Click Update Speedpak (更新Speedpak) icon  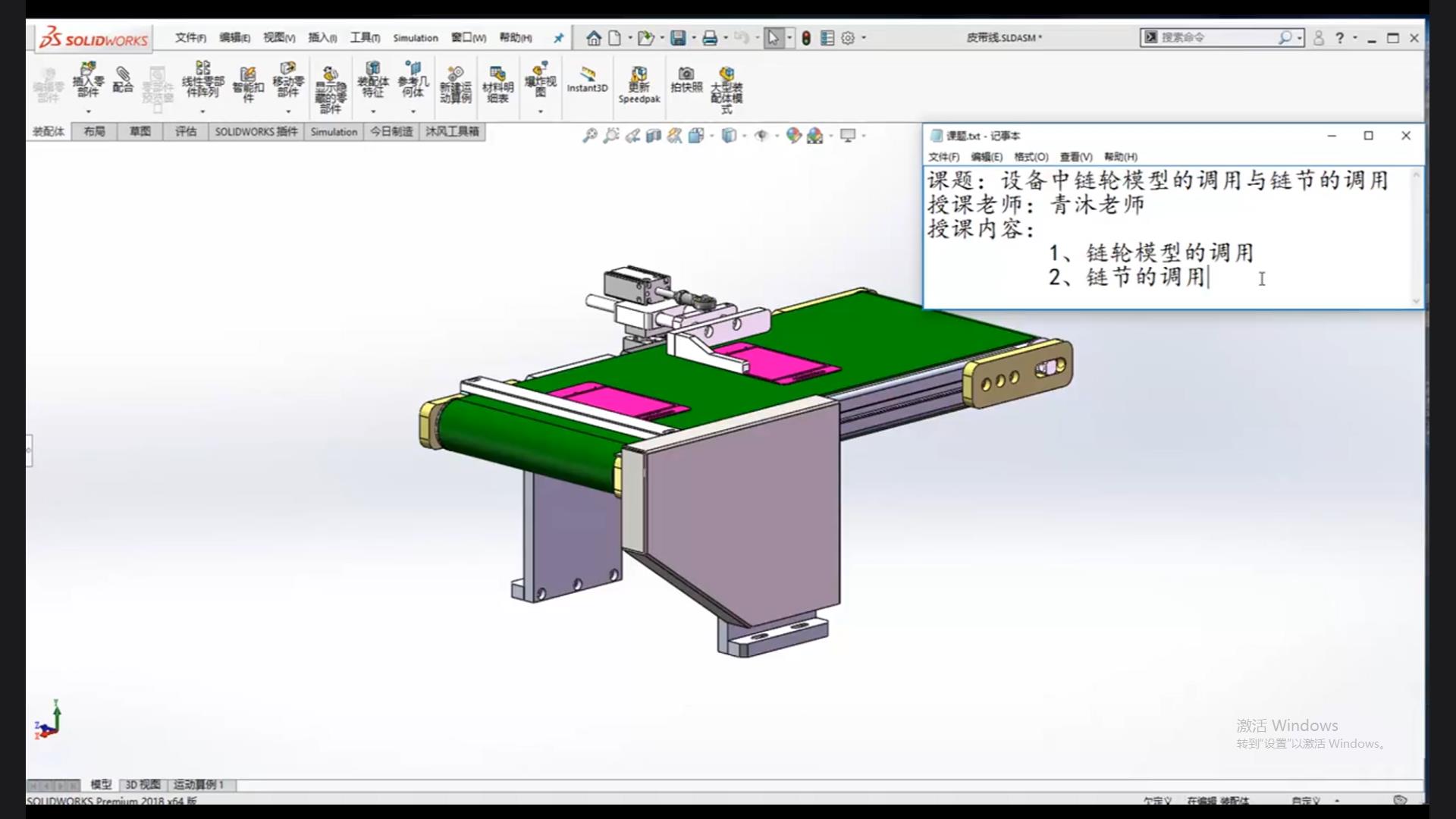(639, 85)
